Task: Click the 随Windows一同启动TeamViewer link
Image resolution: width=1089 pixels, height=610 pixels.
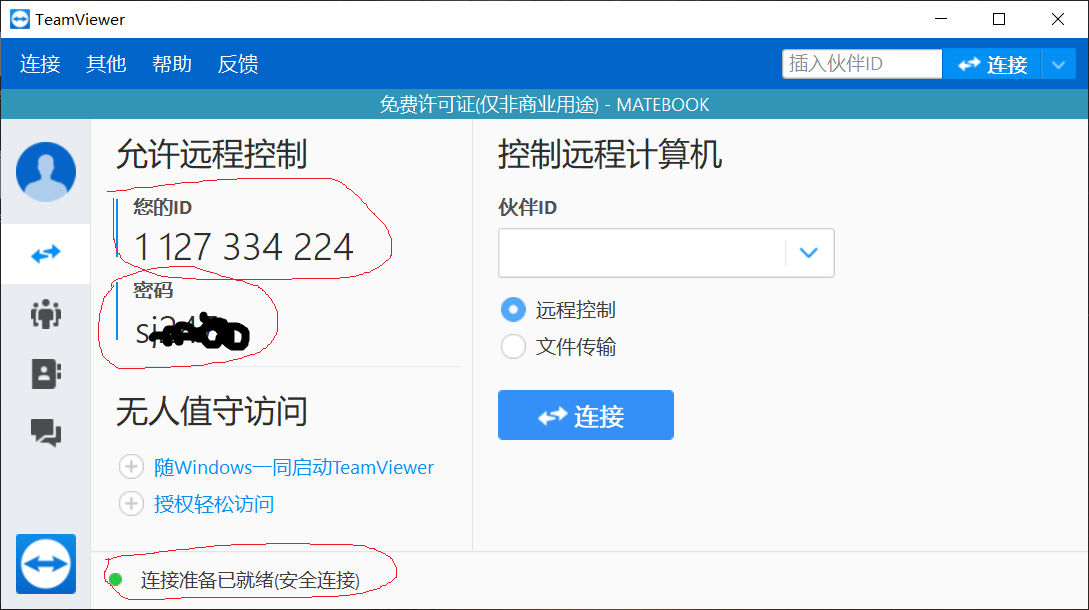Action: (x=294, y=468)
